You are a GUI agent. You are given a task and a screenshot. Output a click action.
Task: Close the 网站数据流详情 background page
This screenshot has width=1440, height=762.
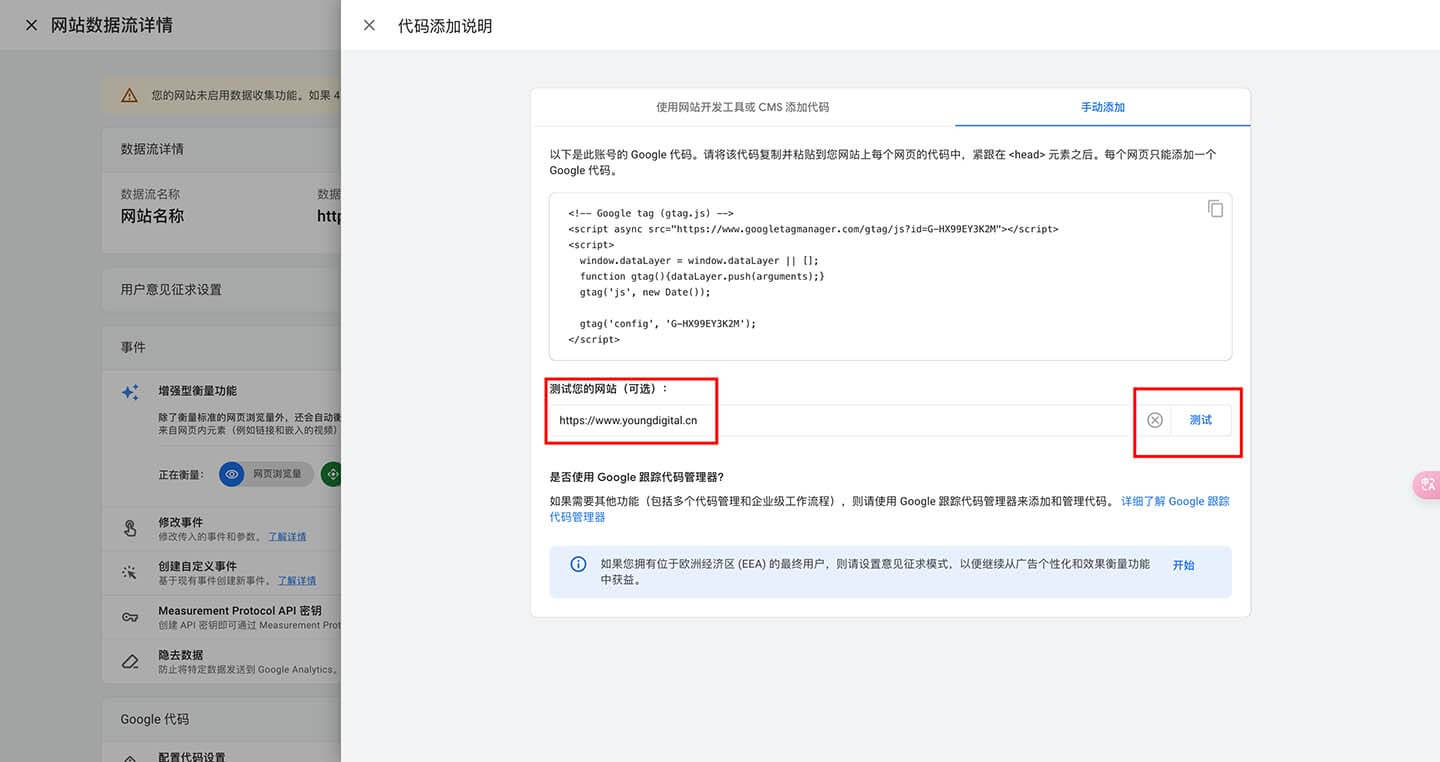click(x=32, y=25)
